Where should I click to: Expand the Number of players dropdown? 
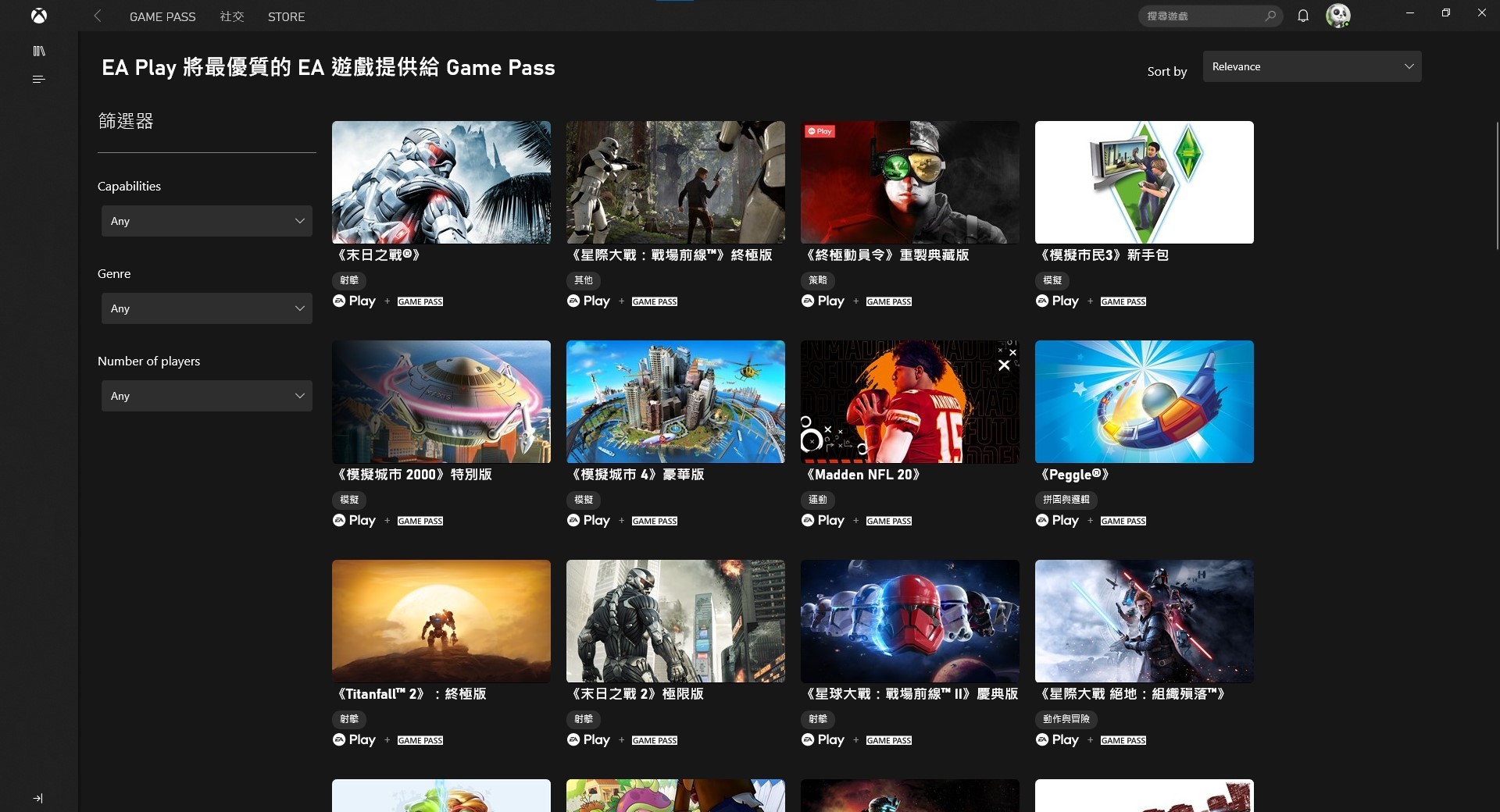click(207, 396)
